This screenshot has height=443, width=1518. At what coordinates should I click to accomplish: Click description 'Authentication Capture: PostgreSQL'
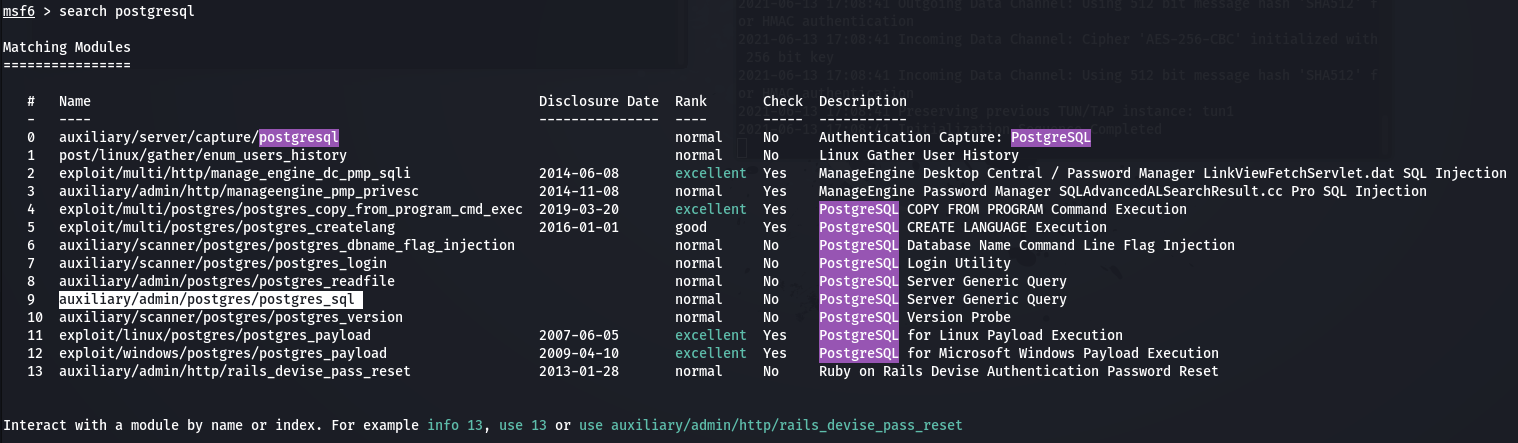coord(955,137)
